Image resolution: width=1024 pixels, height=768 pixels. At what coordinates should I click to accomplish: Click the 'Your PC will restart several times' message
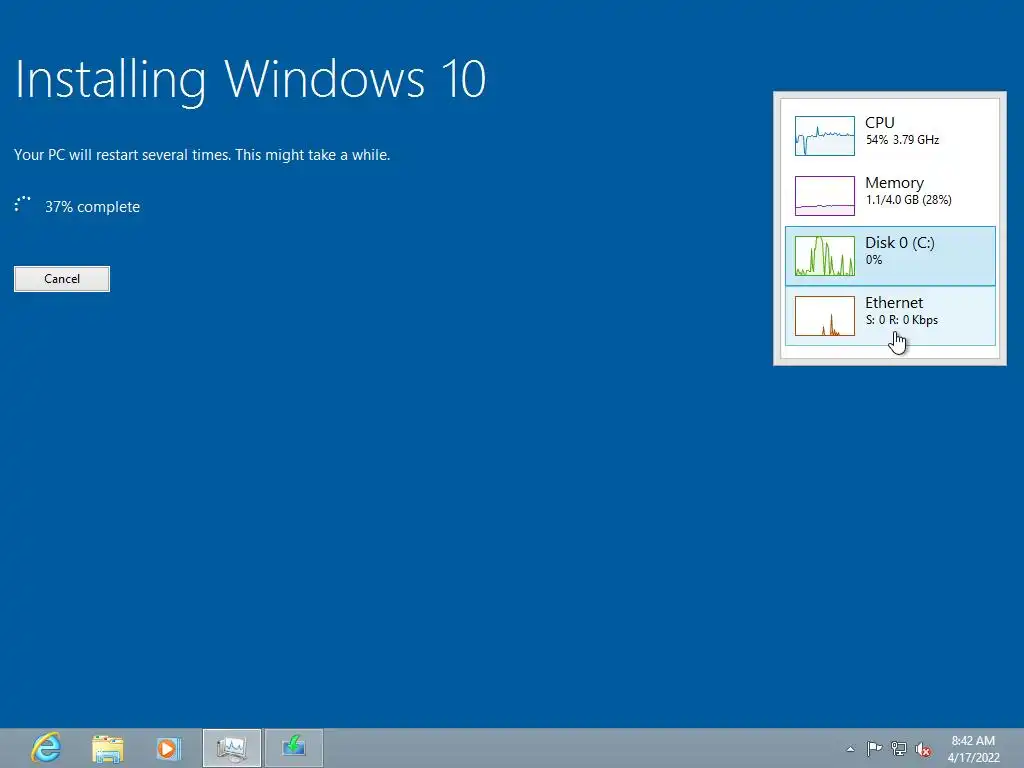click(x=202, y=155)
